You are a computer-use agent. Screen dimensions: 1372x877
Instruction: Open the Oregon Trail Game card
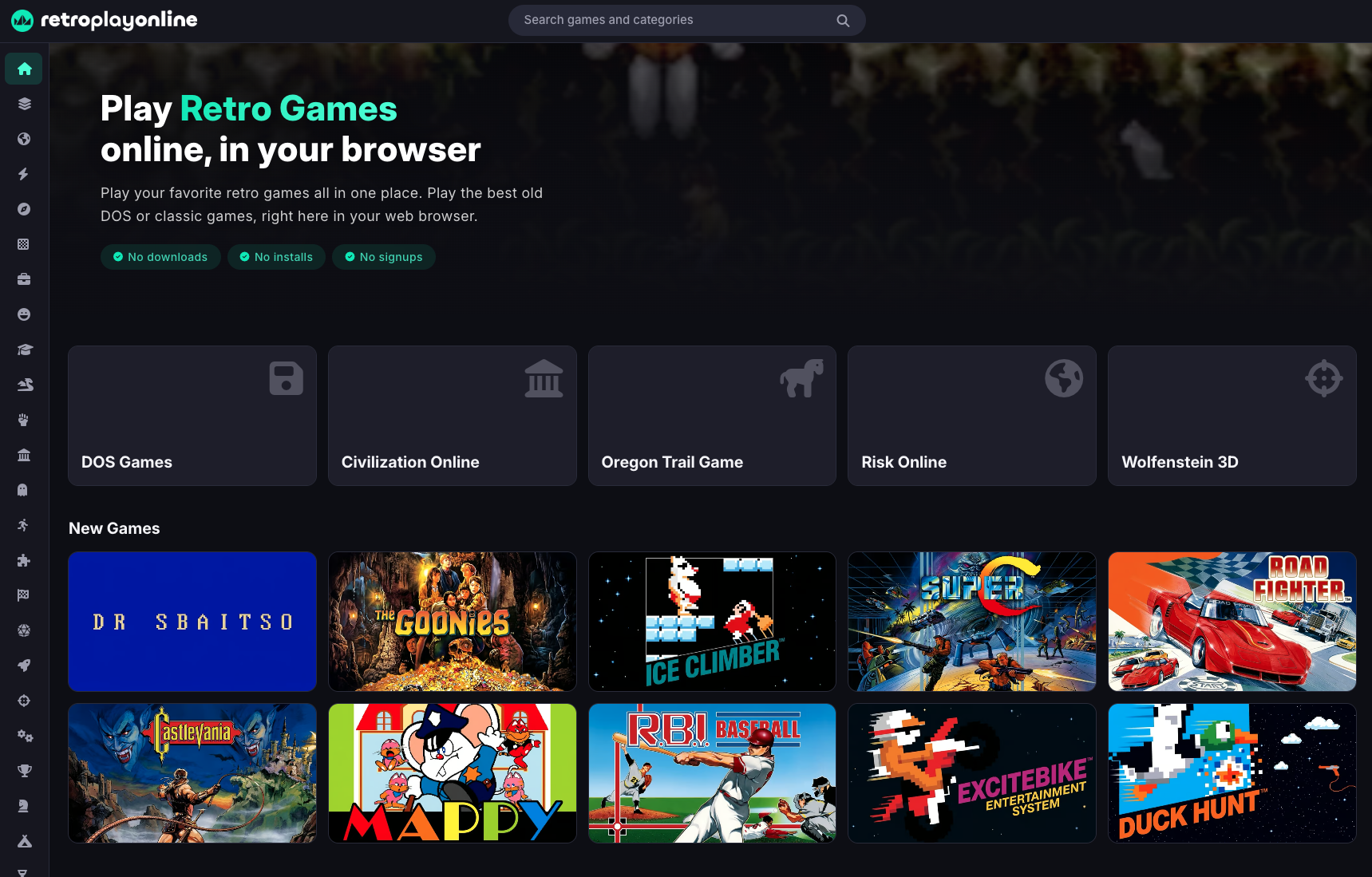pos(712,416)
